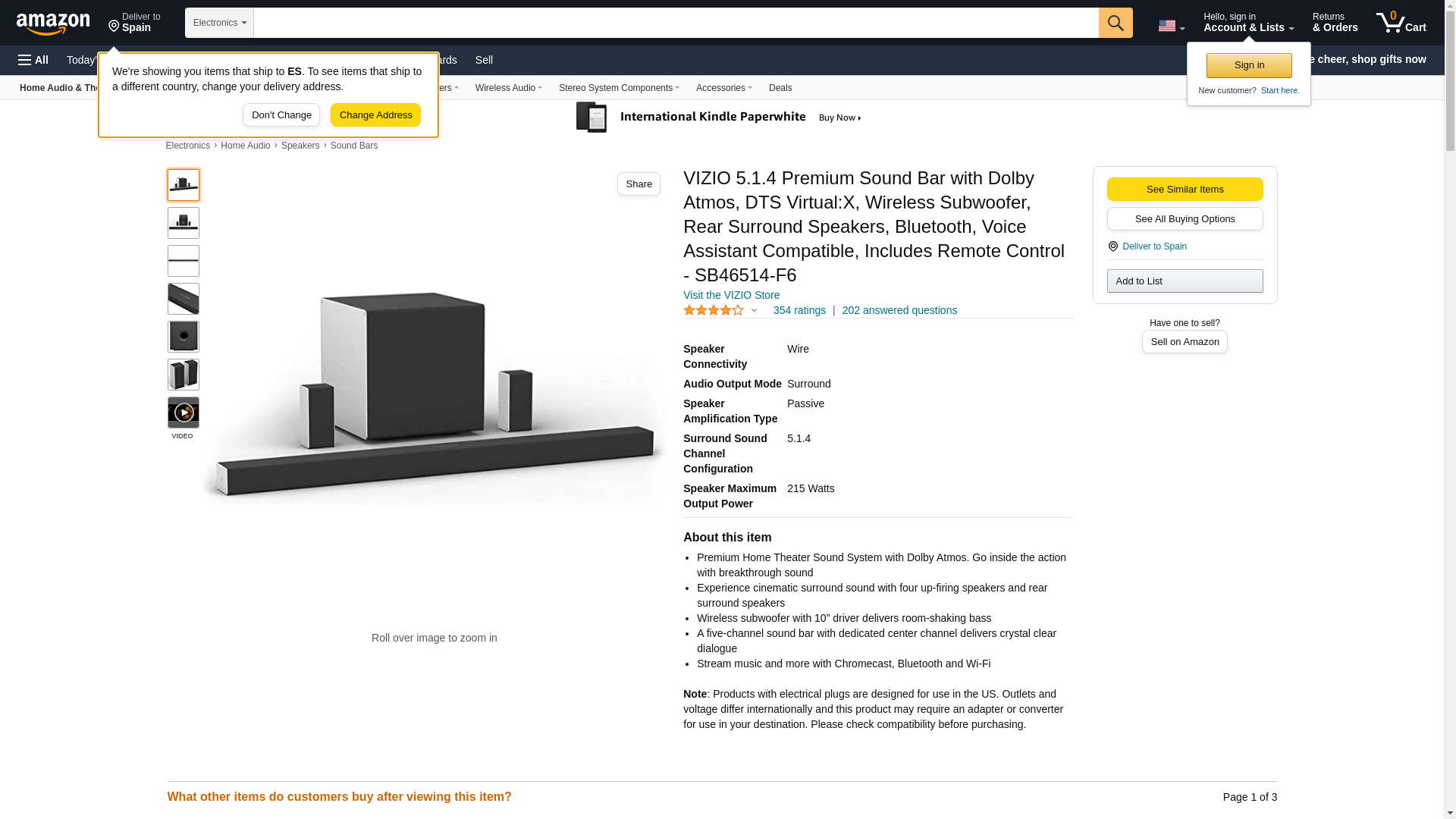
Task: Click into the search input field
Action: pyautogui.click(x=675, y=23)
